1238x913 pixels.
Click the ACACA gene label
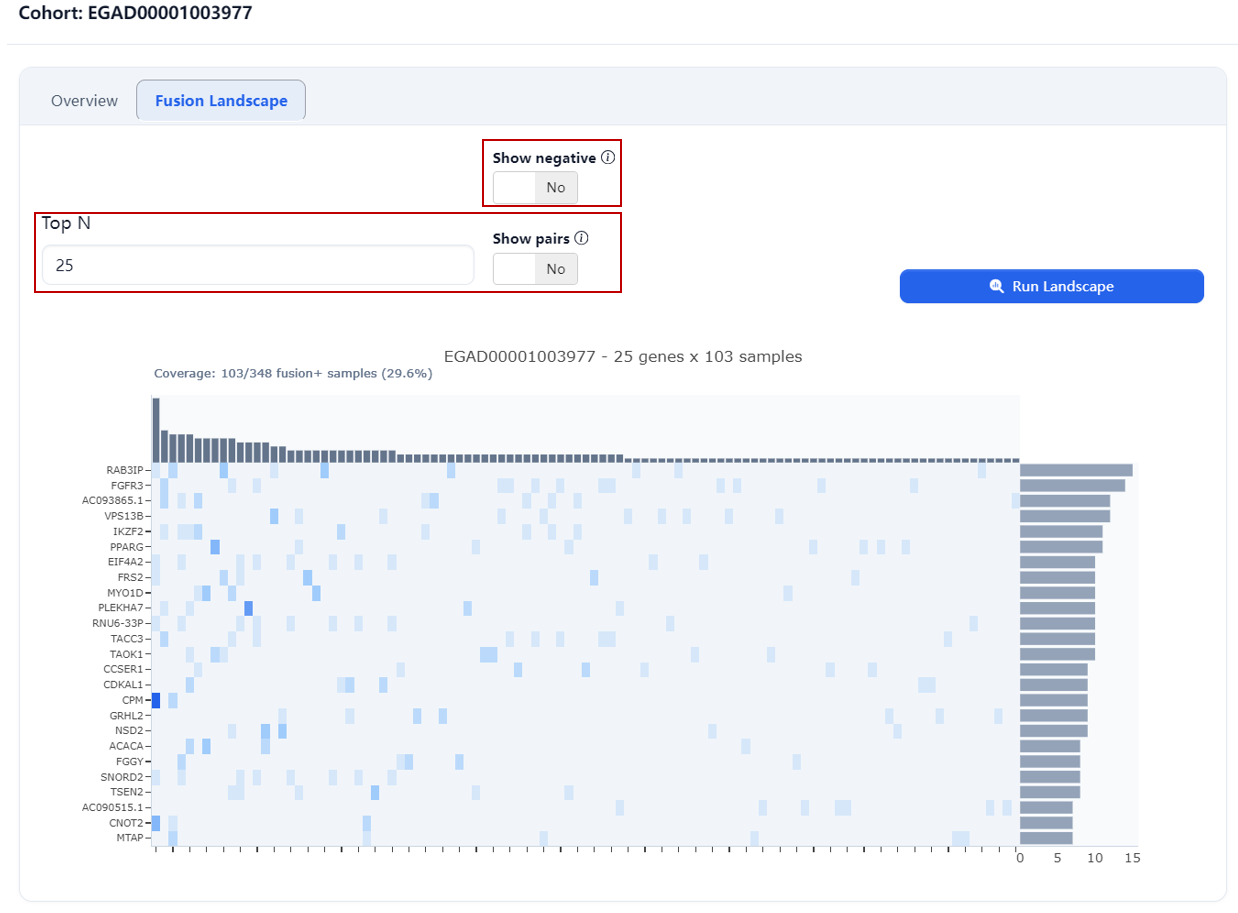(128, 746)
